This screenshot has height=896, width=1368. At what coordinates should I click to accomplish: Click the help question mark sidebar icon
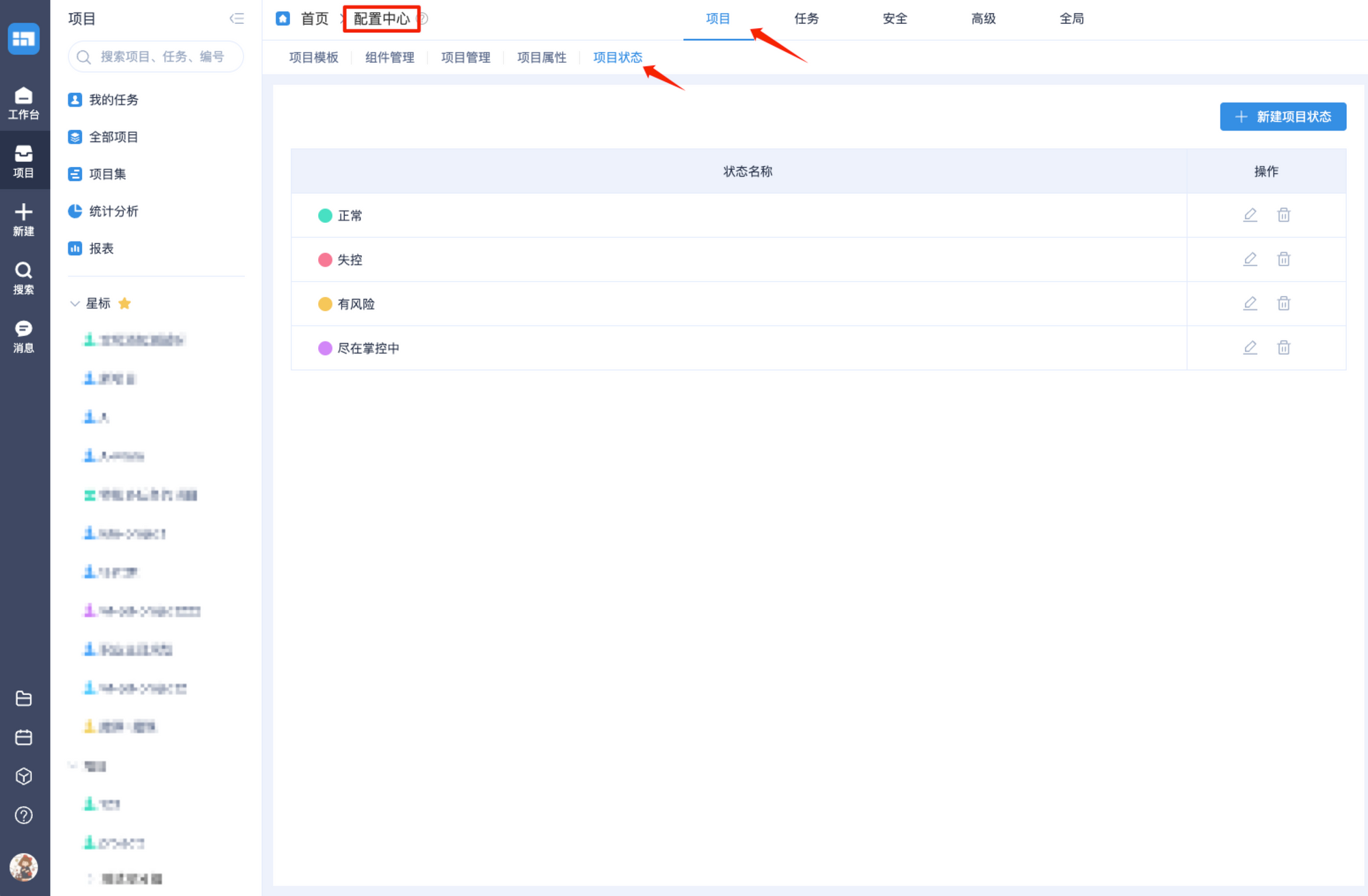coord(24,815)
